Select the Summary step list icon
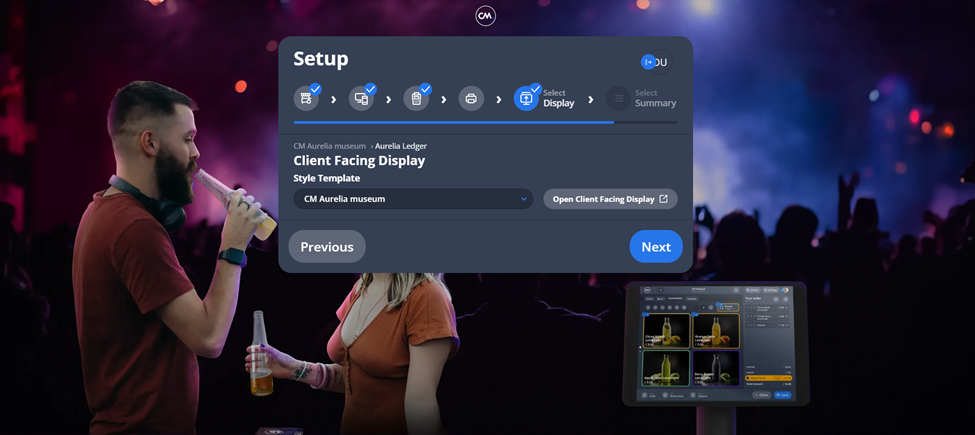This screenshot has height=435, width=975. [x=619, y=99]
